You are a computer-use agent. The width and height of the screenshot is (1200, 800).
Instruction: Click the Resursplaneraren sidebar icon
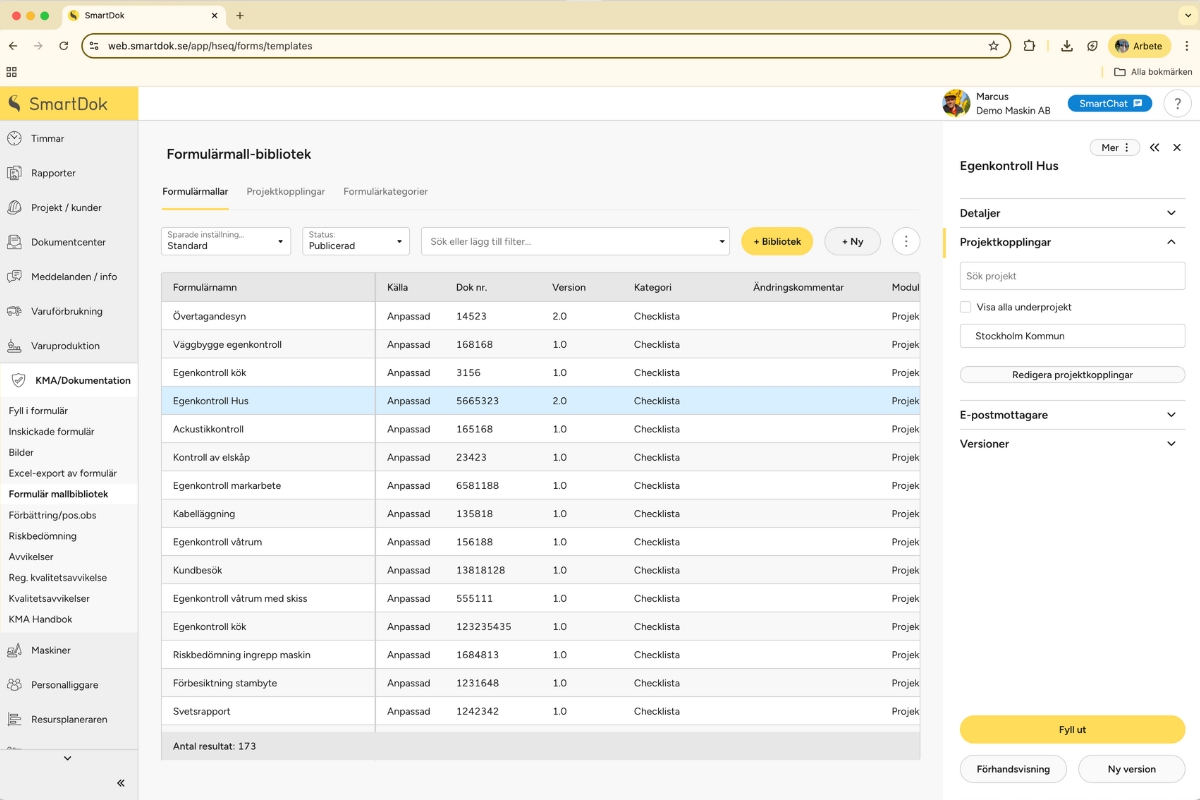[14, 719]
